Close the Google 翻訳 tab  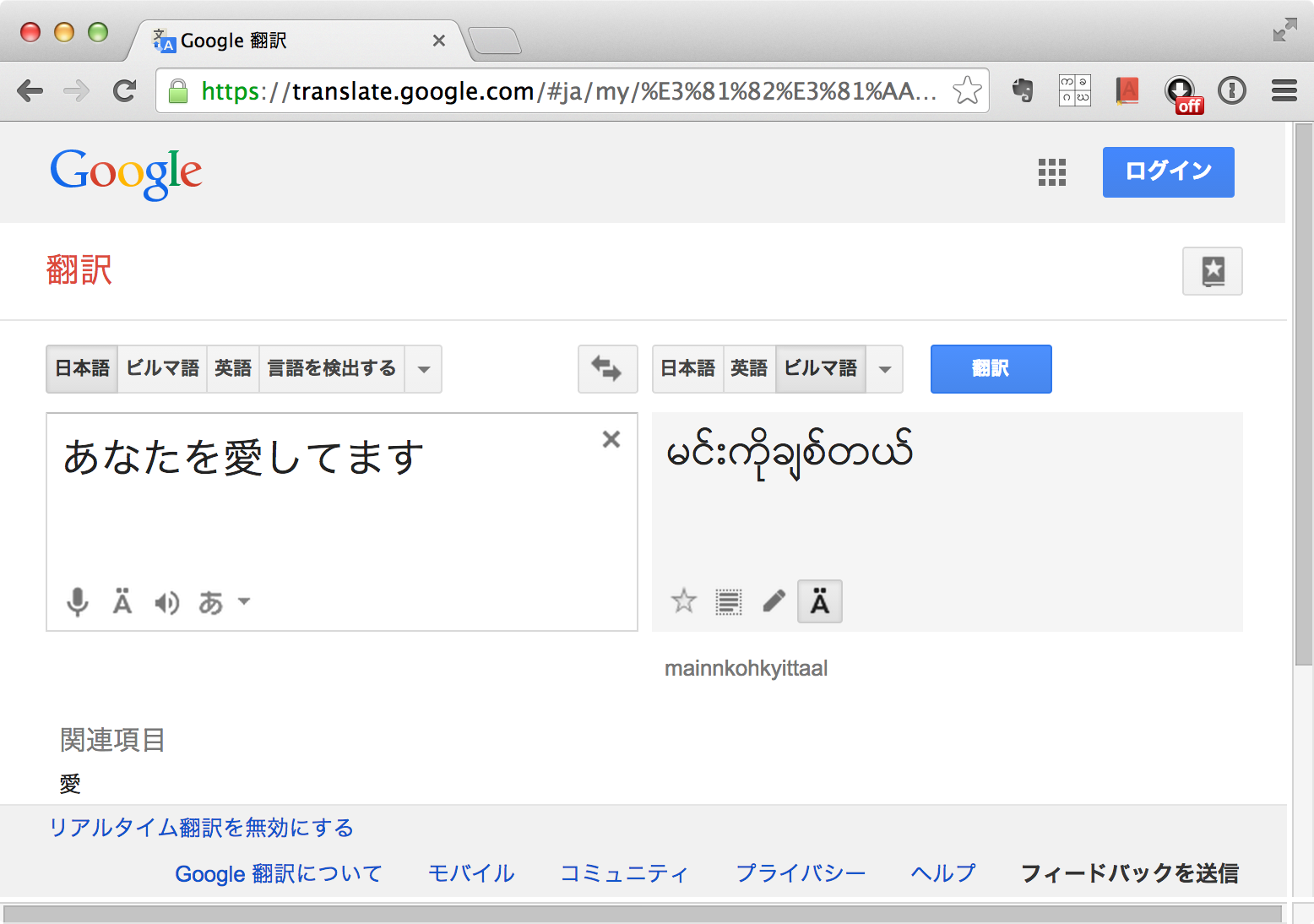coord(438,41)
